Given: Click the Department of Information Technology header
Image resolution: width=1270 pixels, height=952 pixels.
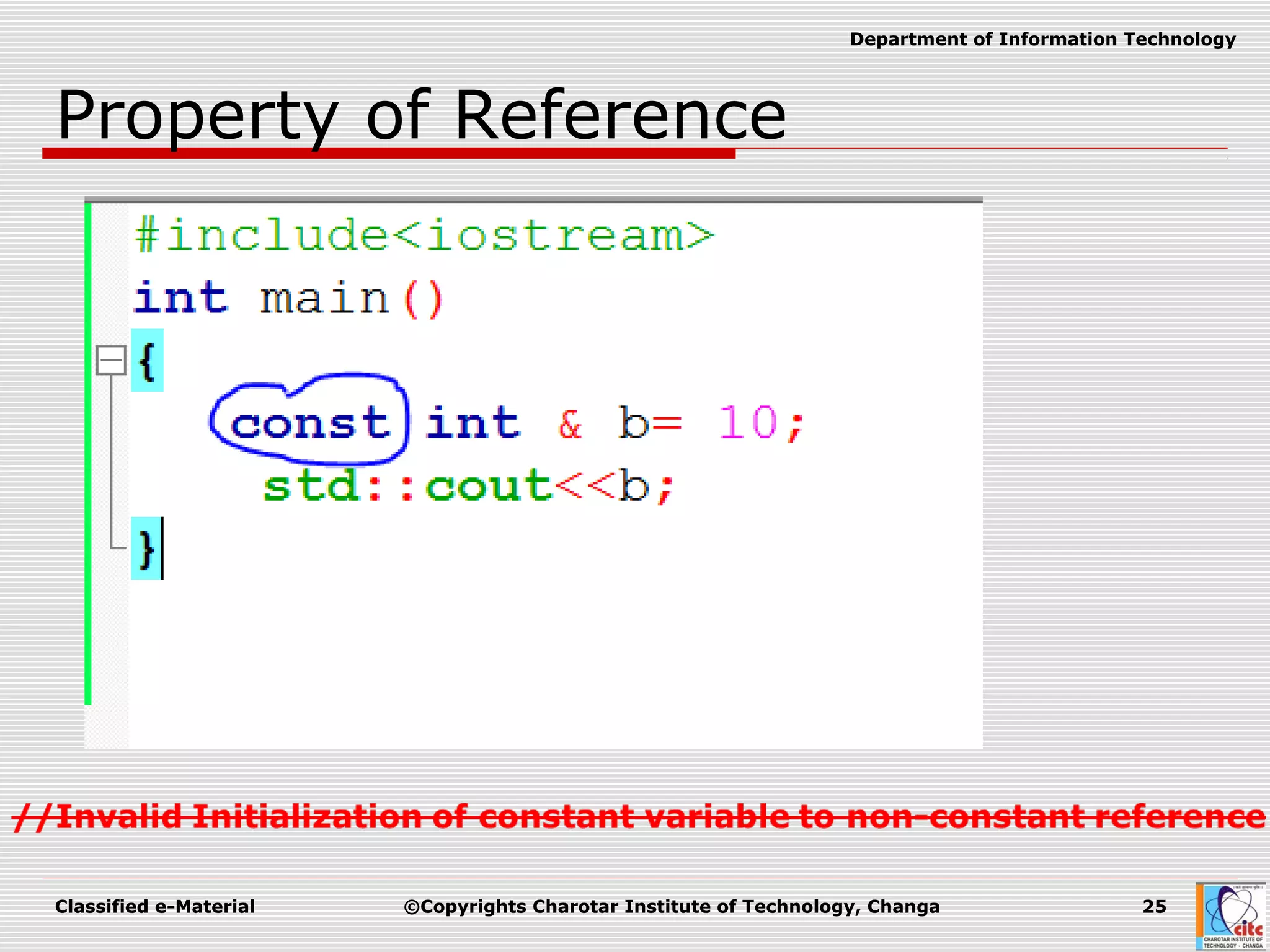Looking at the screenshot, I should [1042, 39].
